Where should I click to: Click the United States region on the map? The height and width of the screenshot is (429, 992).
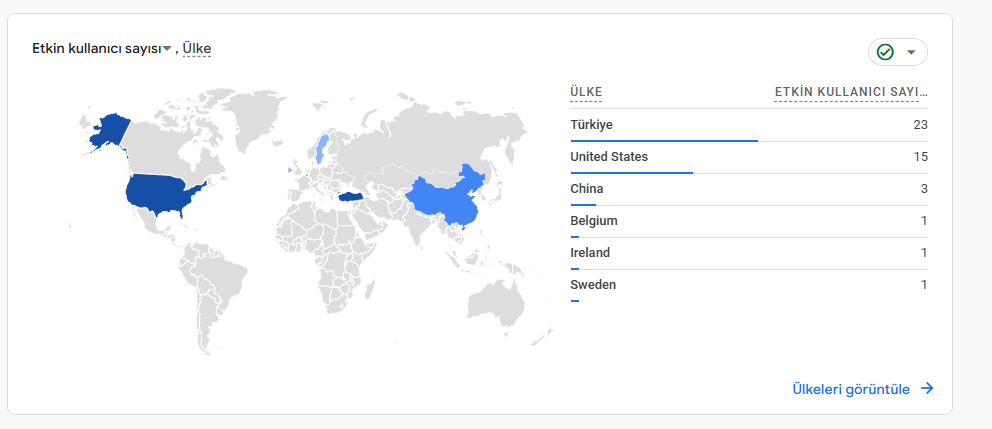tap(161, 192)
